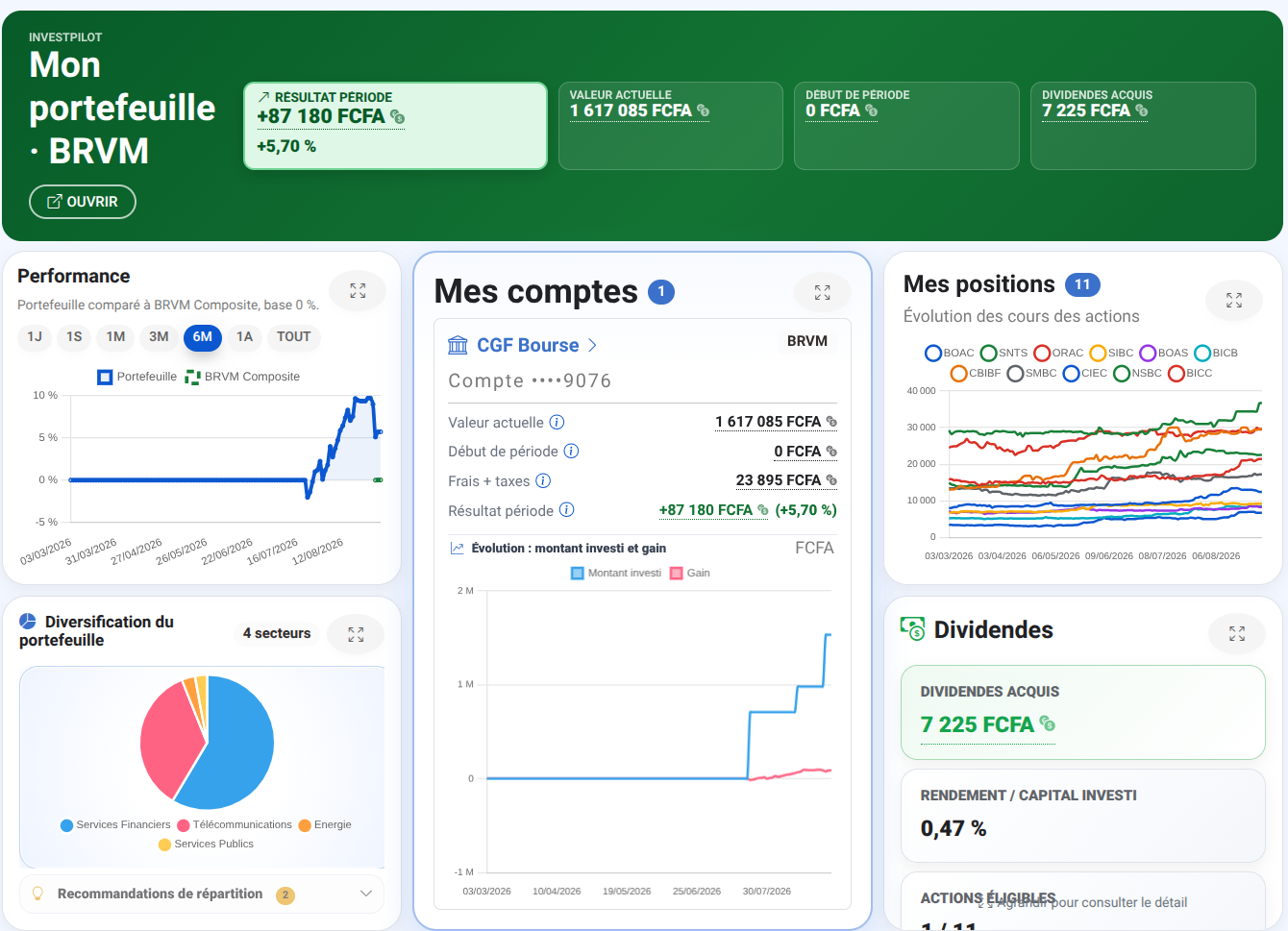
Task: Copy the Dividendes acquis header amount
Action: point(1142,110)
